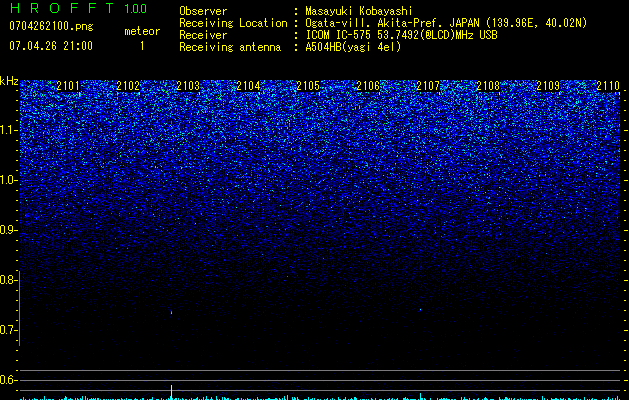Click the meteor count label
Viewport: 629px width, 400px height.
tap(142, 31)
